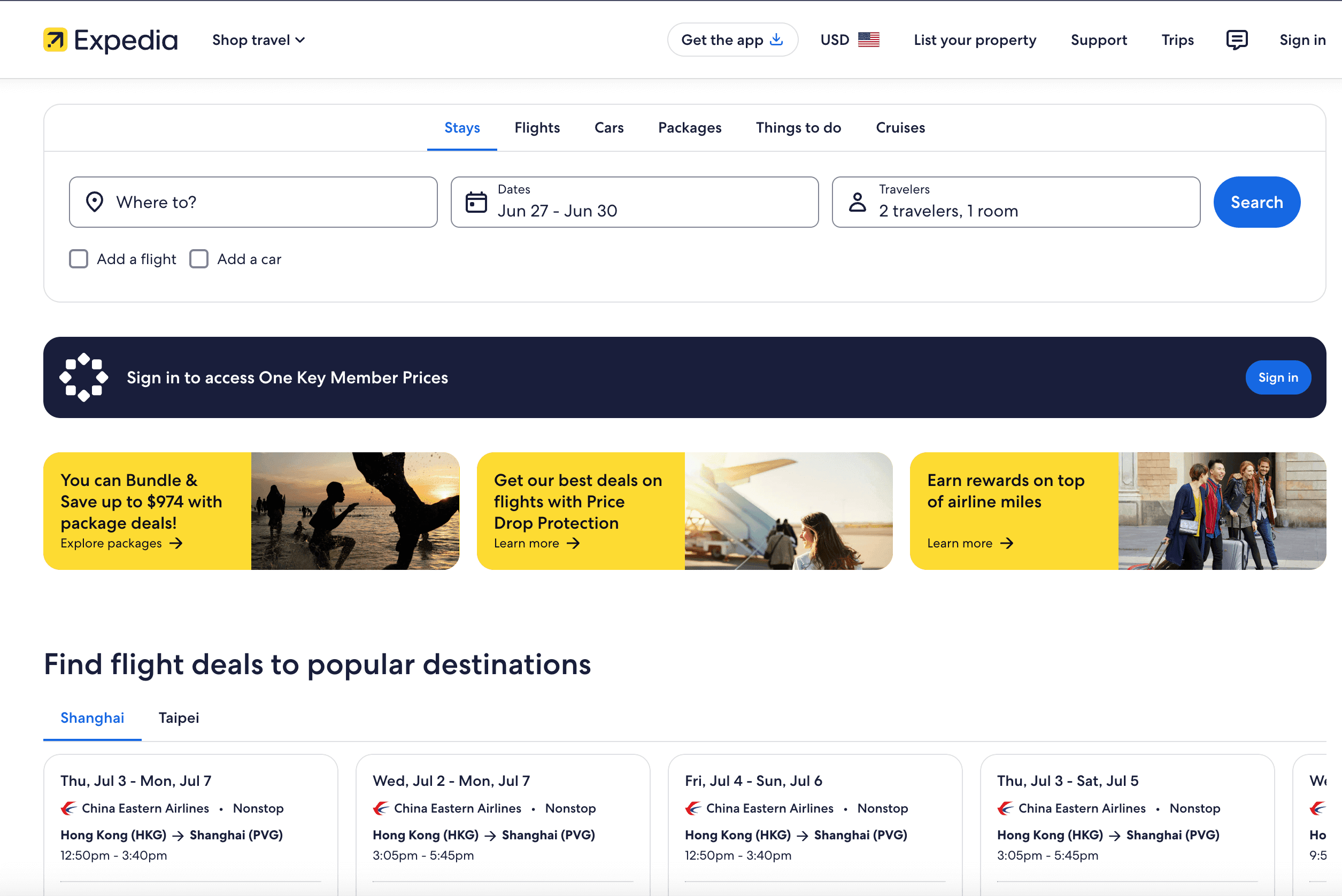Open the Travelers selector with 2 travelers, 1 room
1342x896 pixels.
click(x=1016, y=202)
